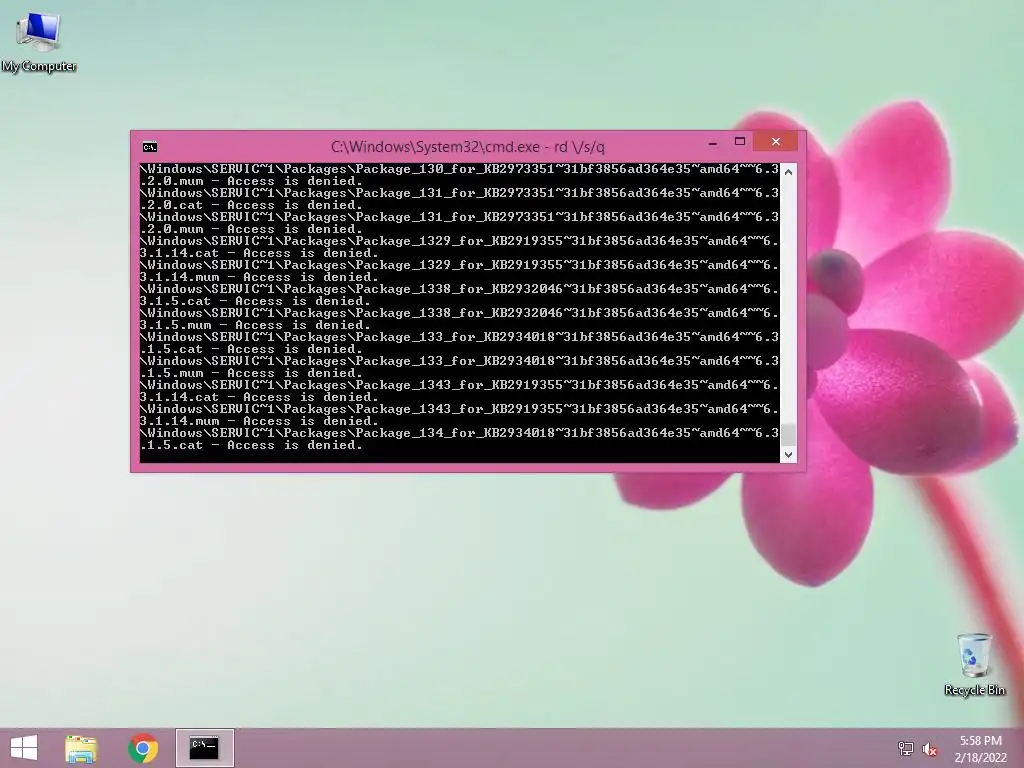The width and height of the screenshot is (1024, 768).
Task: Maximize the cmd.exe window
Action: tap(740, 142)
